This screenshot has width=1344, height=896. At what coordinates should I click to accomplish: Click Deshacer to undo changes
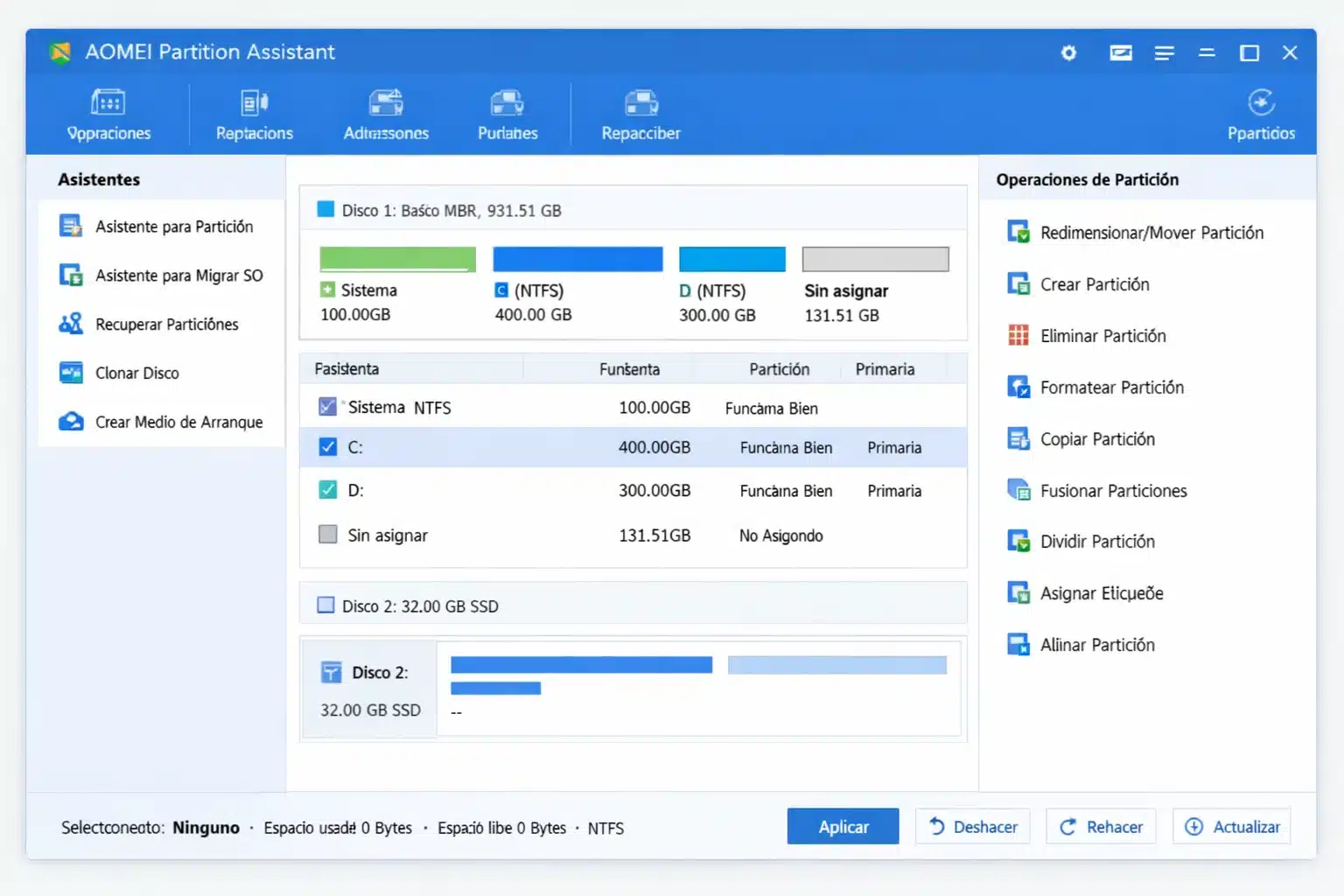tap(972, 826)
